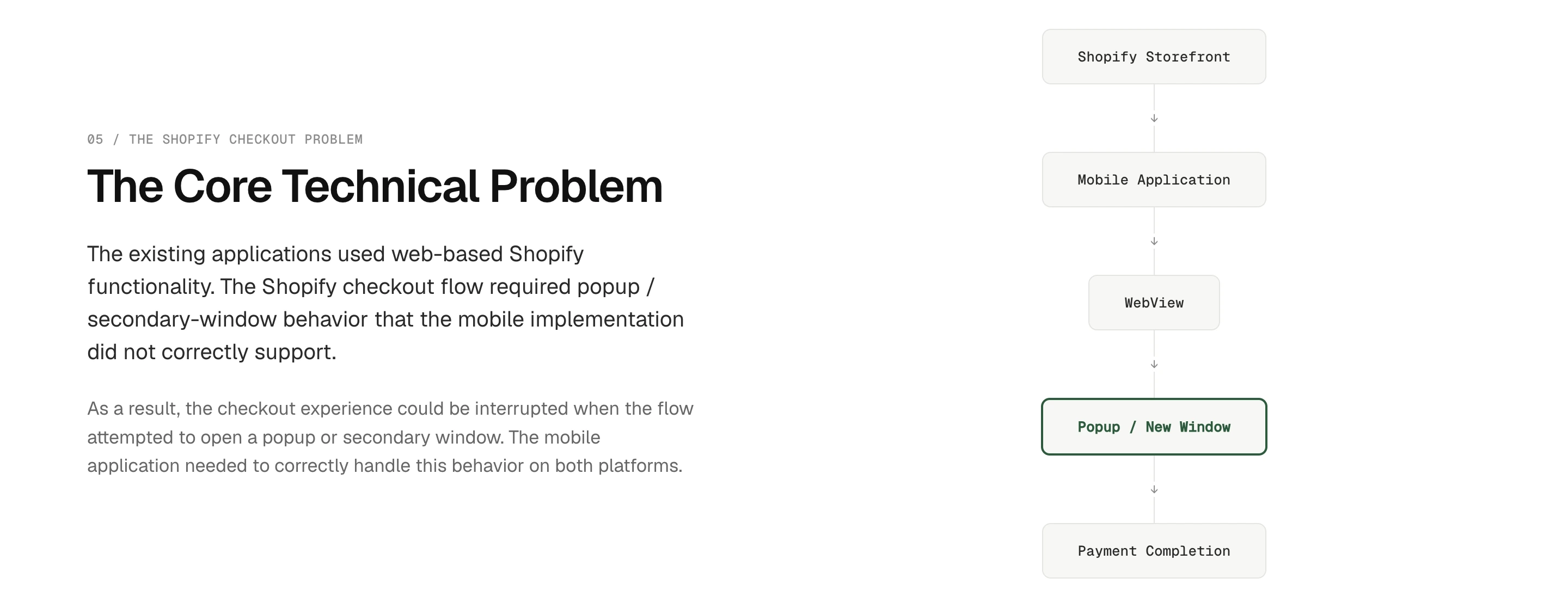
Task: Click the arrow below Mobile Application
Action: point(1154,241)
